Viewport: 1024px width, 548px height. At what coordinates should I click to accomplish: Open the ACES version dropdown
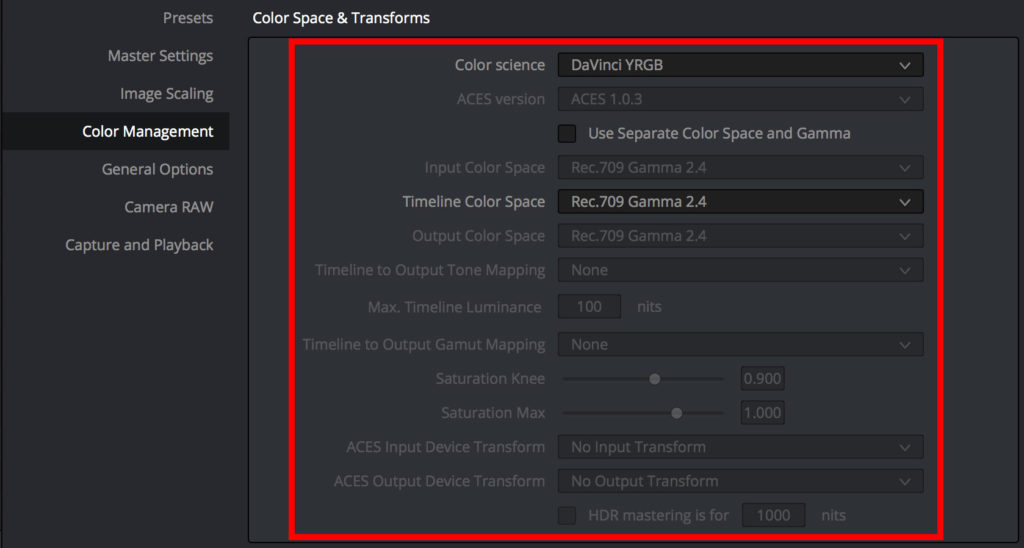pos(741,99)
